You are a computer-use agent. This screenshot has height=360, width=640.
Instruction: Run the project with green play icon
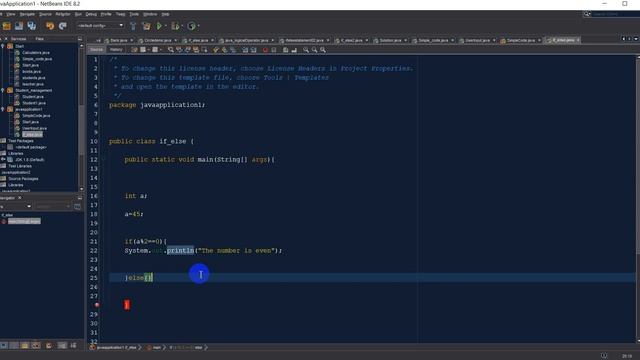[x=159, y=26]
